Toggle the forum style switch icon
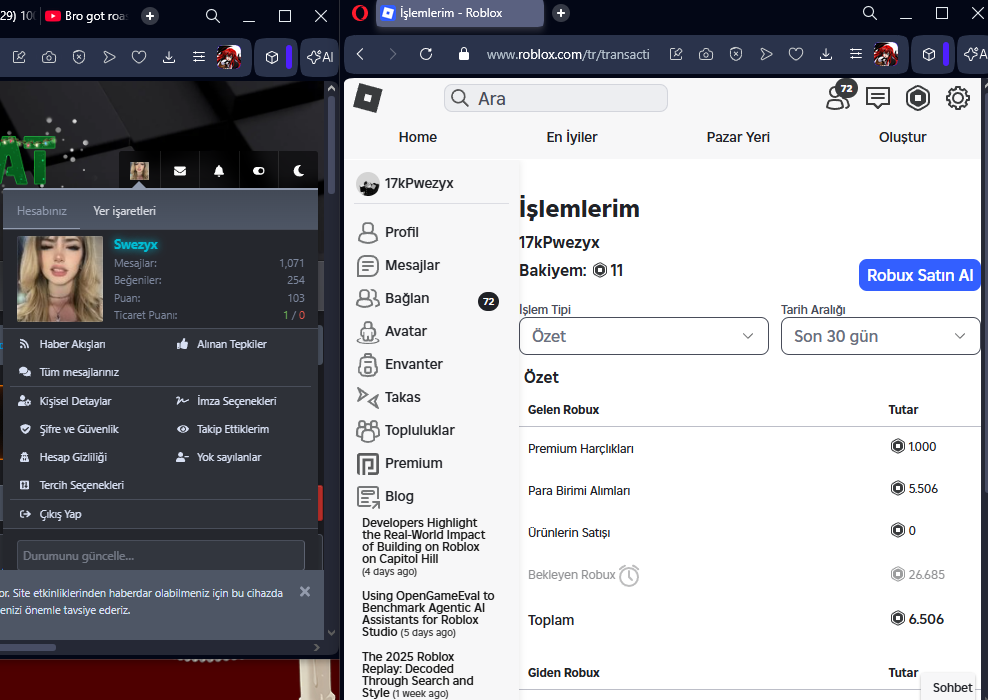The height and width of the screenshot is (700, 988). coord(258,171)
